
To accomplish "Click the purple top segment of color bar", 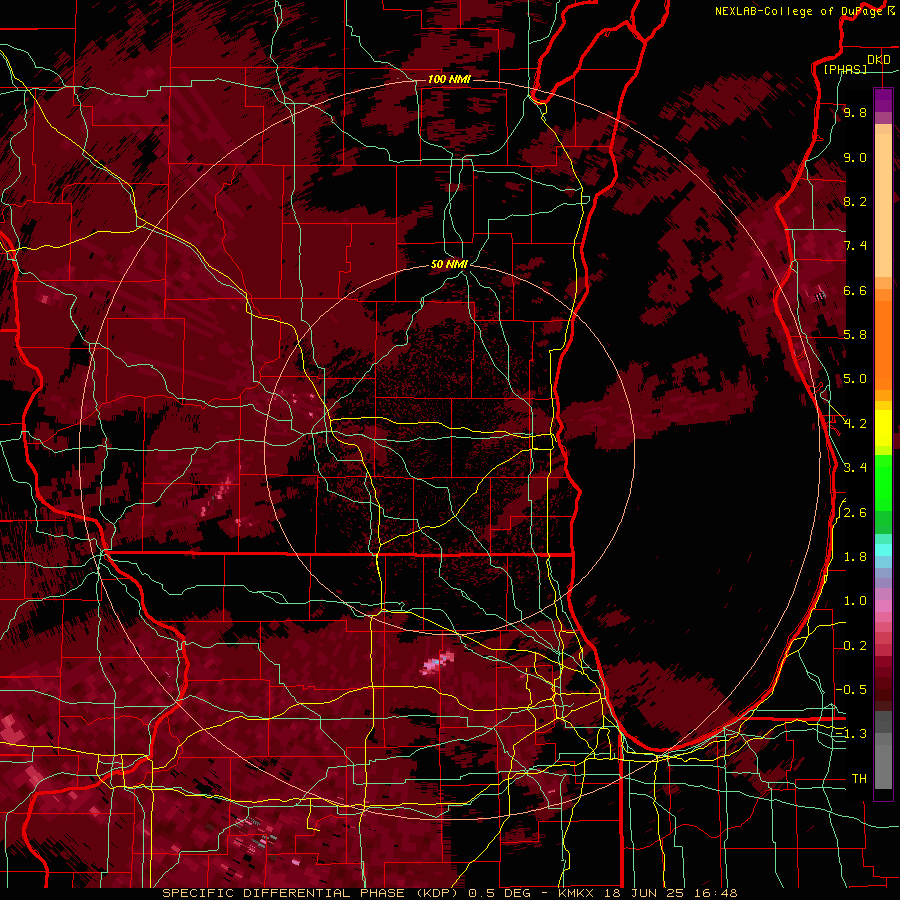I will pos(883,100).
